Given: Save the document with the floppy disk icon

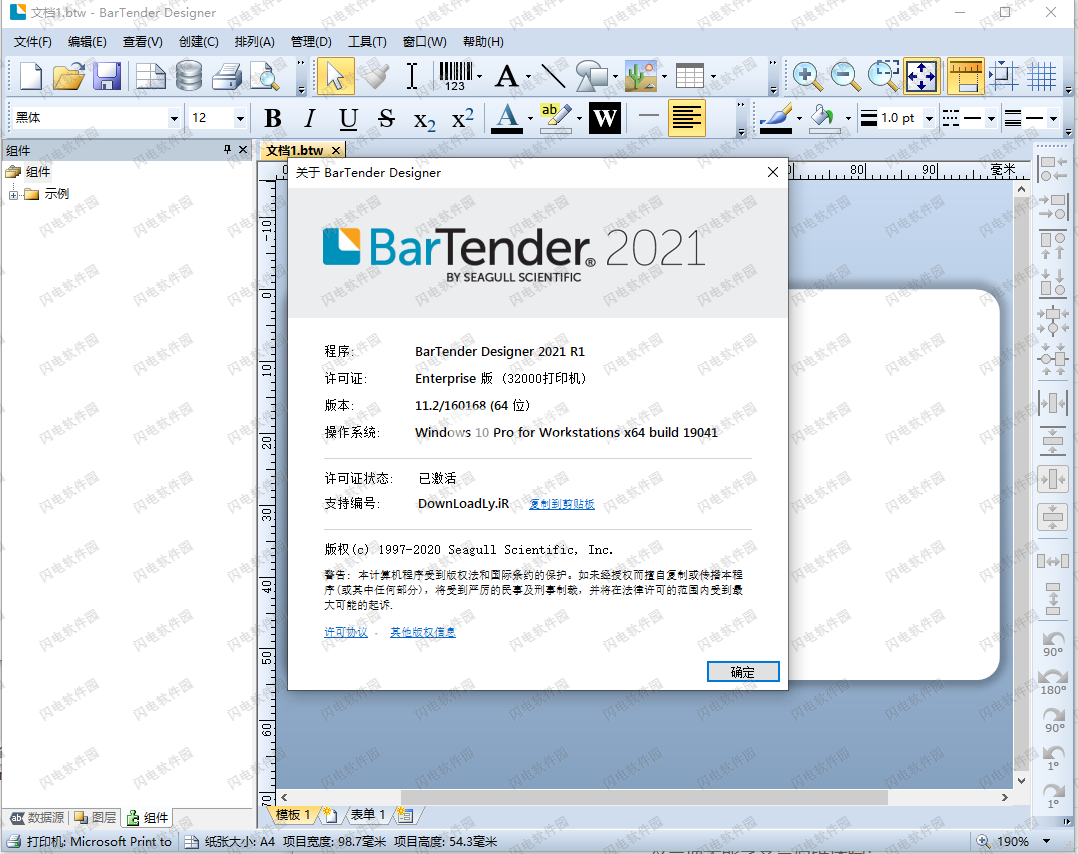Looking at the screenshot, I should (x=107, y=76).
